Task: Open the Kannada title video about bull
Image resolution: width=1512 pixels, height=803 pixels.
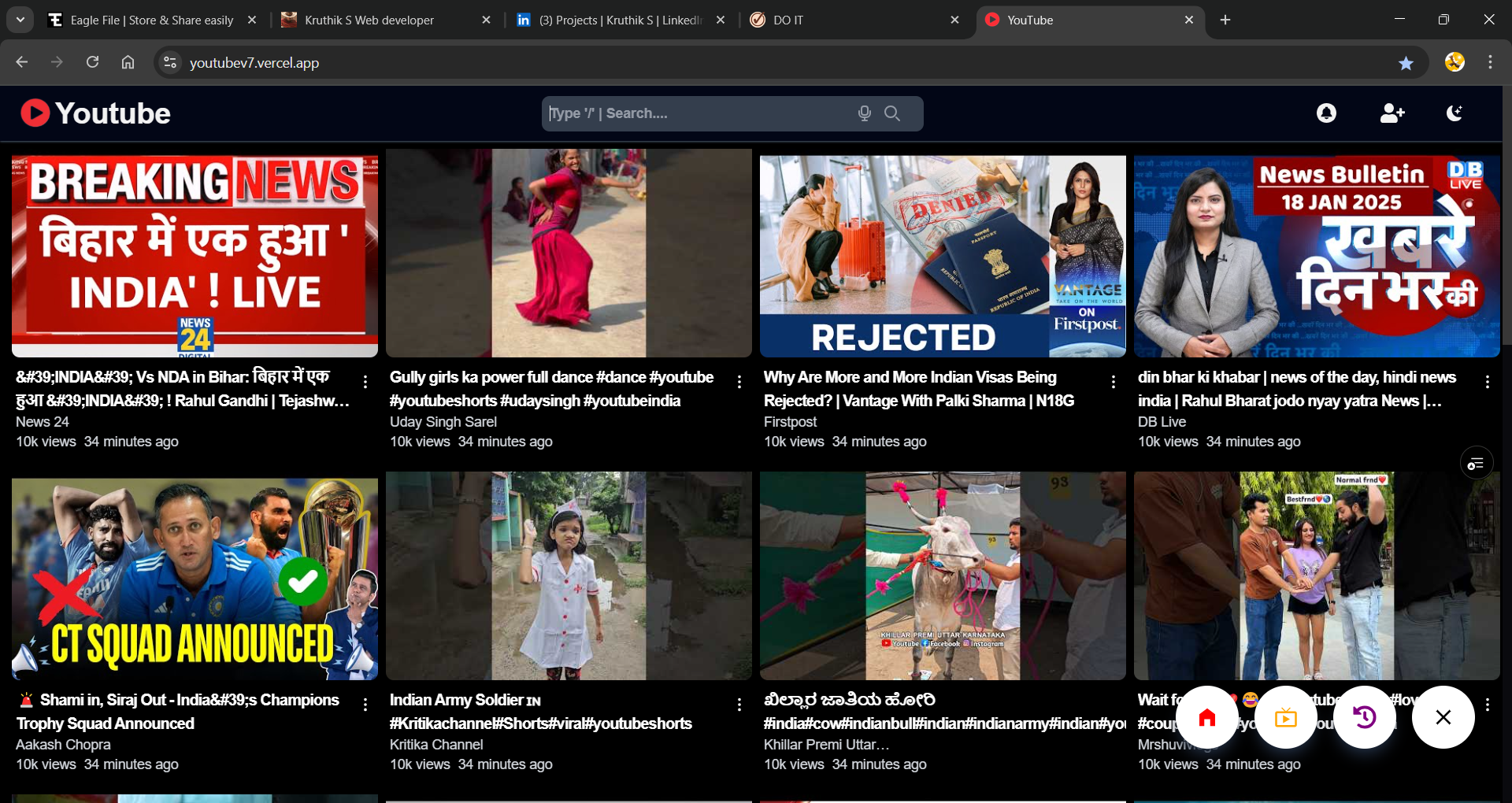Action: [x=945, y=712]
